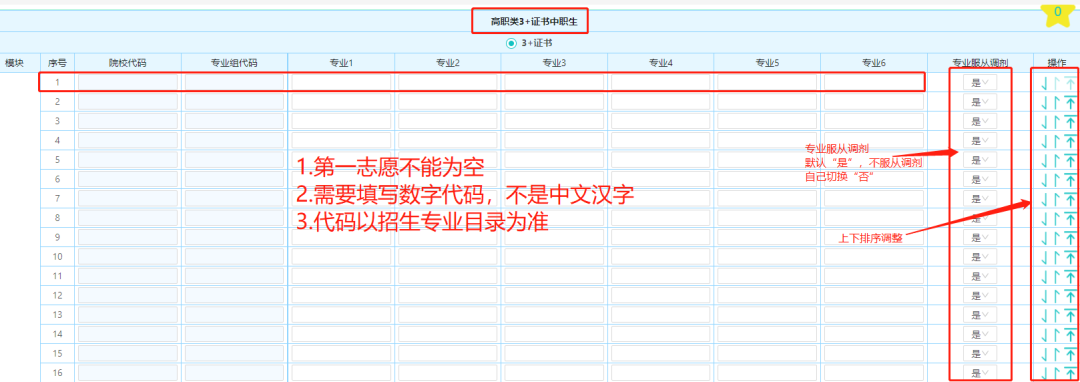Screen dimensions: 1080x382
Task: Move row 5 up one position
Action: 1056,160
